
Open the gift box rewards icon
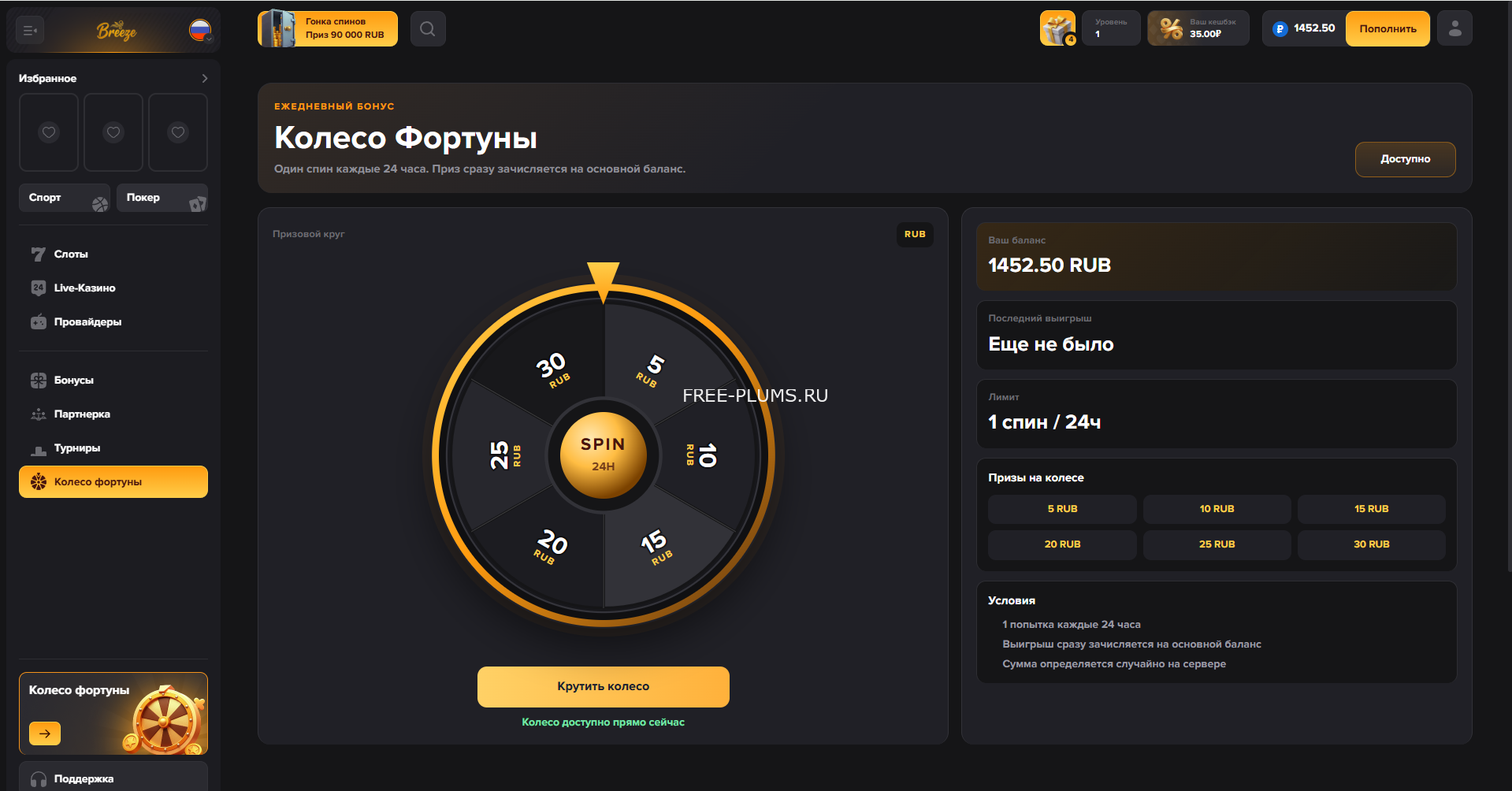pyautogui.click(x=1057, y=29)
